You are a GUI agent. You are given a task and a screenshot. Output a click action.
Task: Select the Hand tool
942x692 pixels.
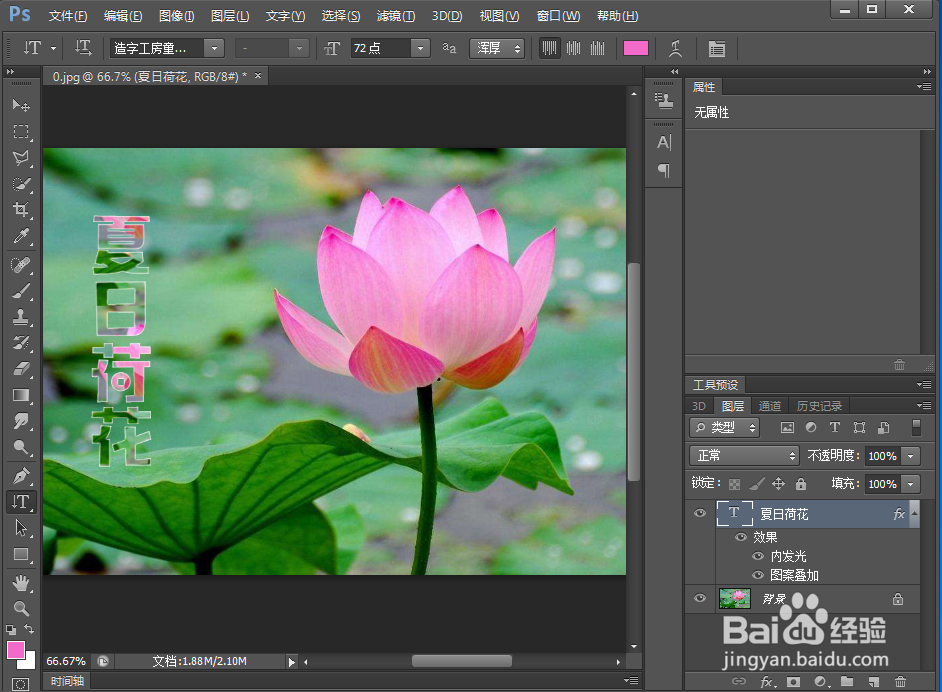click(x=21, y=583)
